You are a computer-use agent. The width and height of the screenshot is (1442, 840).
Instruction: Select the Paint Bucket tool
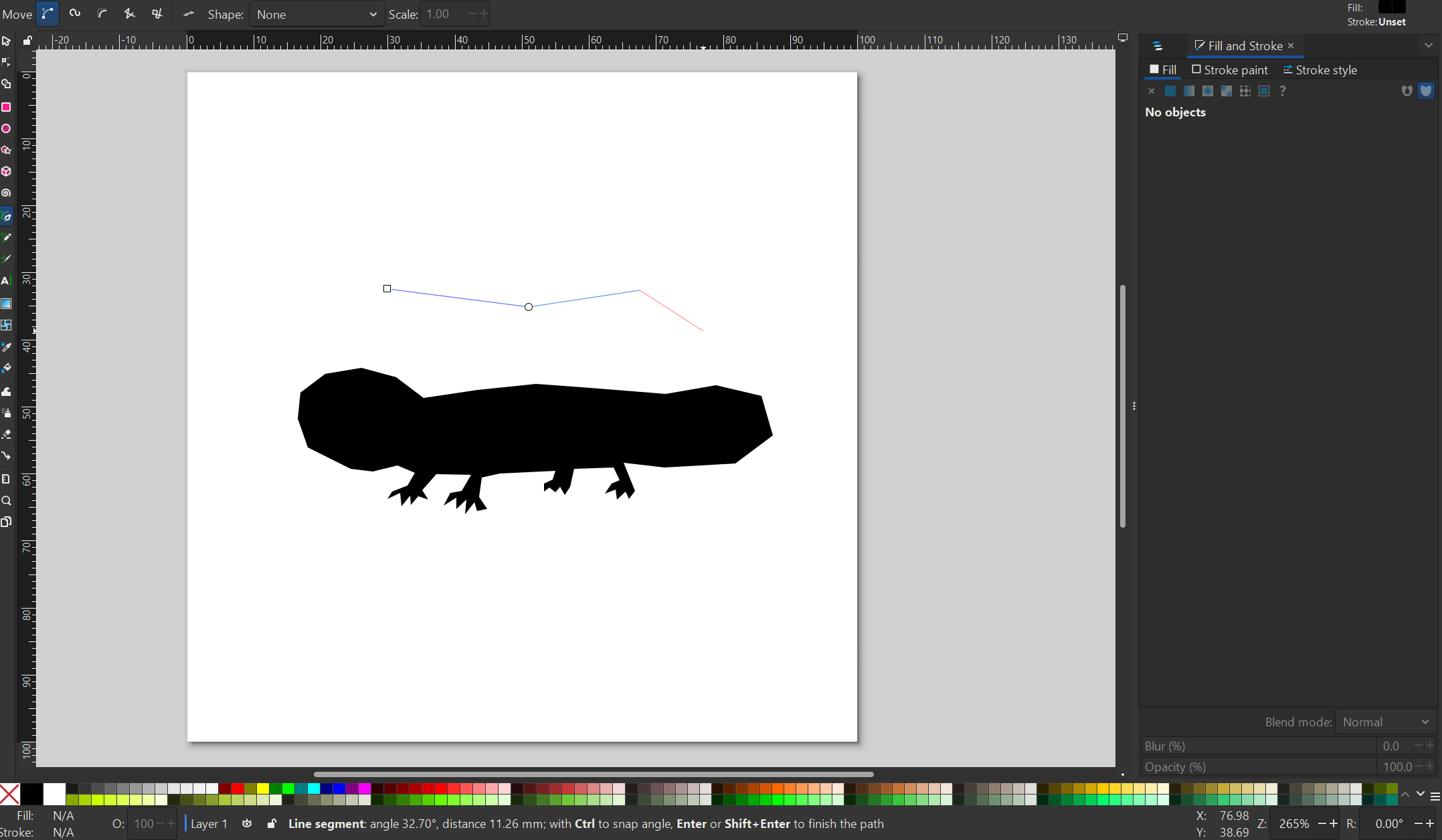click(x=6, y=369)
